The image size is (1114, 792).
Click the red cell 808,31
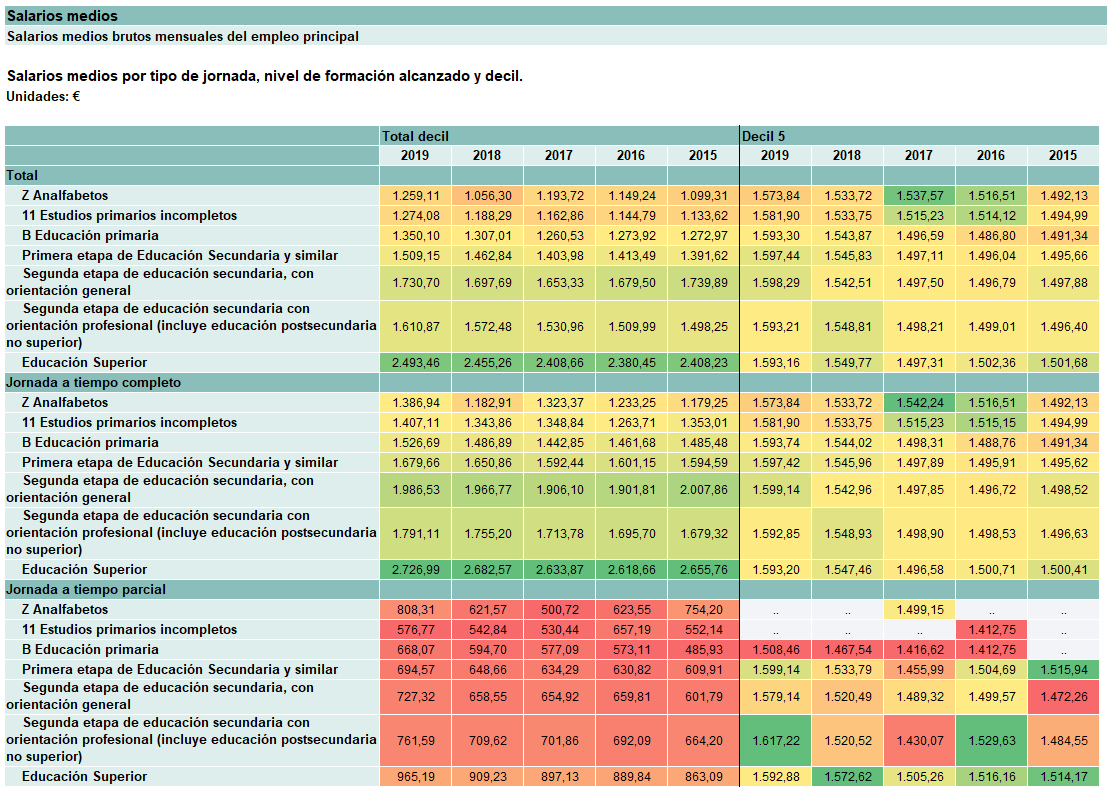[416, 609]
